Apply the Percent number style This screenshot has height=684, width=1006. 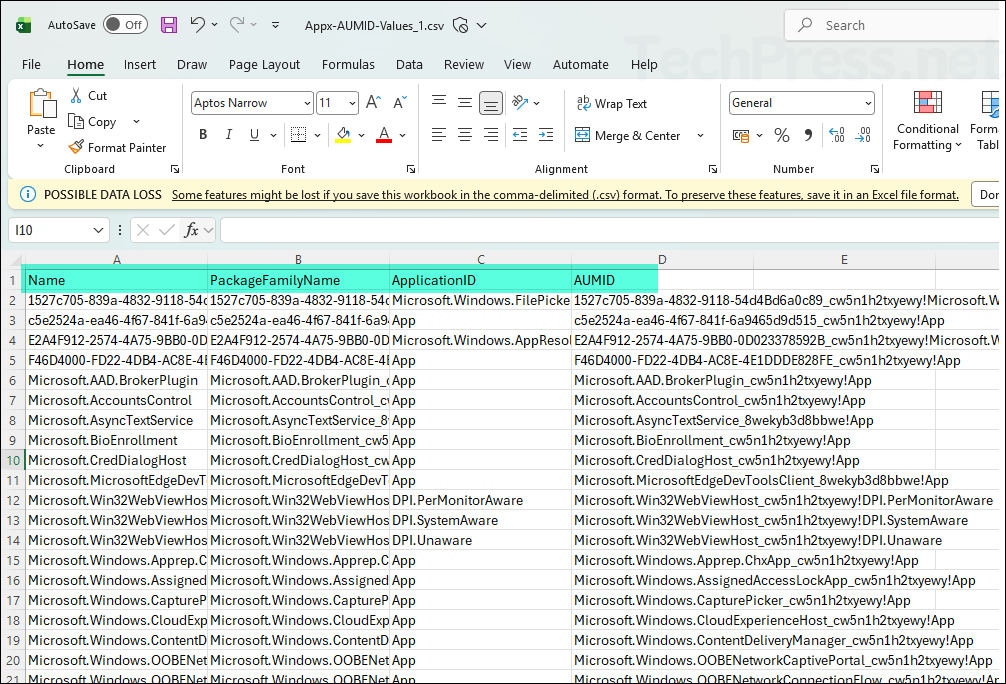[781, 134]
